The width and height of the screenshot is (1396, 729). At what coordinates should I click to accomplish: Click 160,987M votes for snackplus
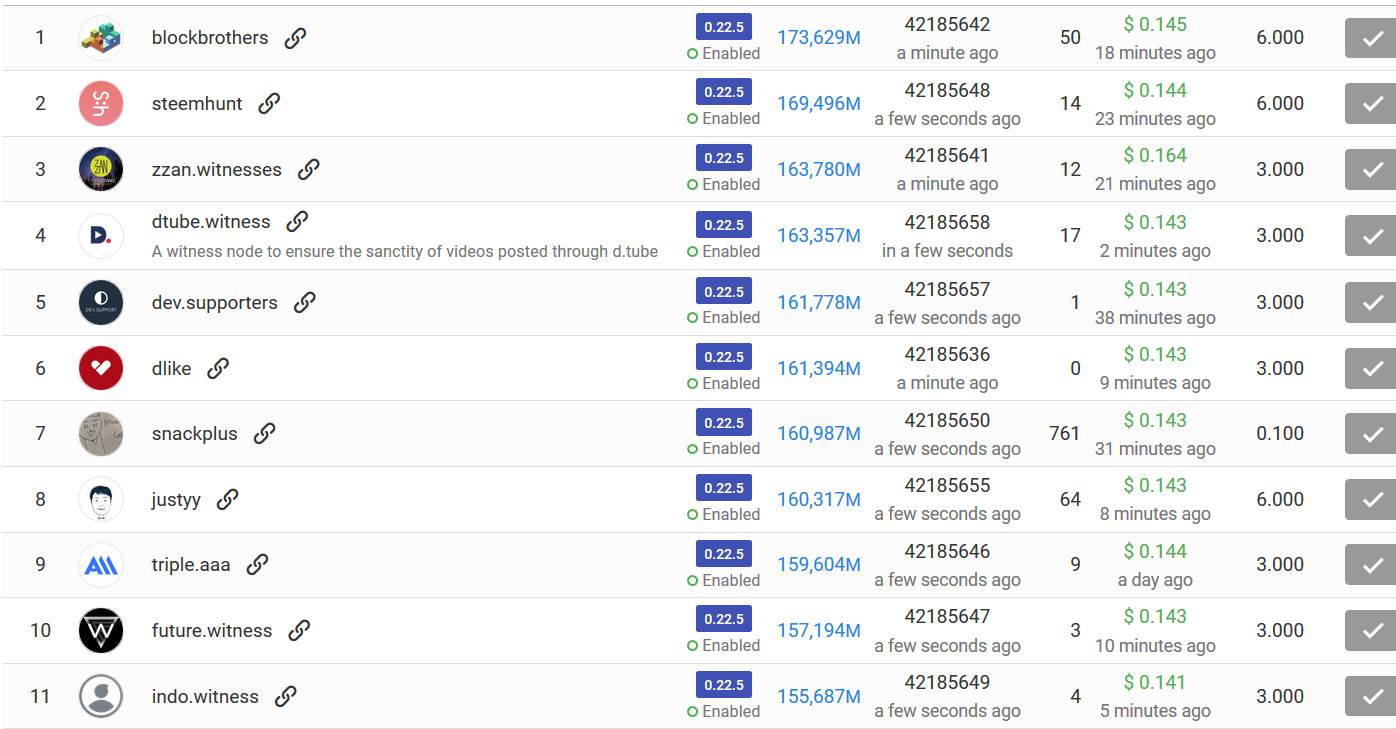click(x=819, y=433)
